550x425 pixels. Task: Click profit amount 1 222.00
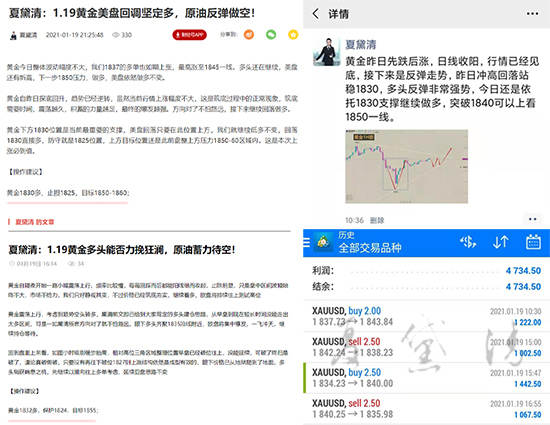(x=528, y=322)
